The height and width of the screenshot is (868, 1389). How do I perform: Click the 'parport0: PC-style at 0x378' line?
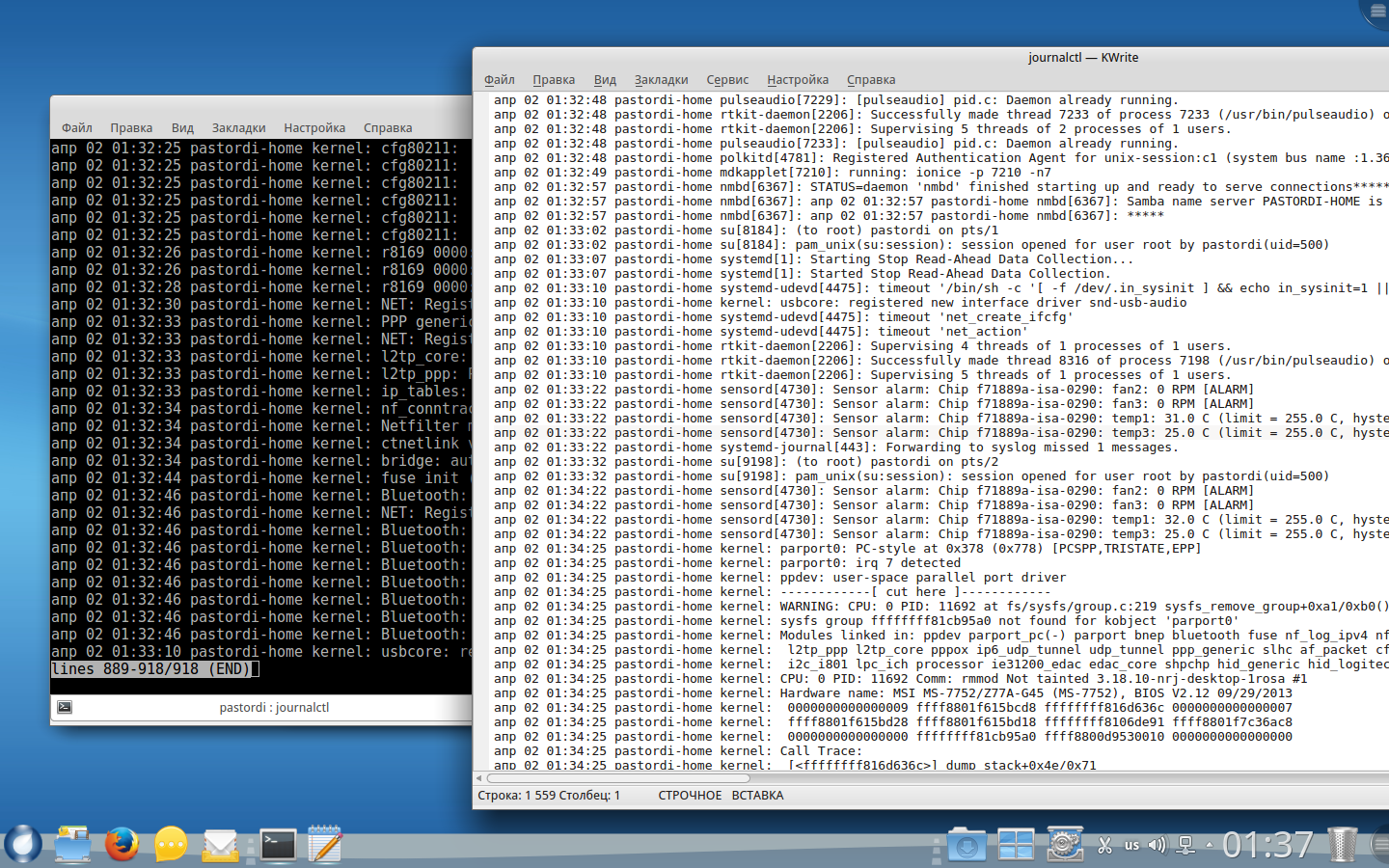(847, 549)
